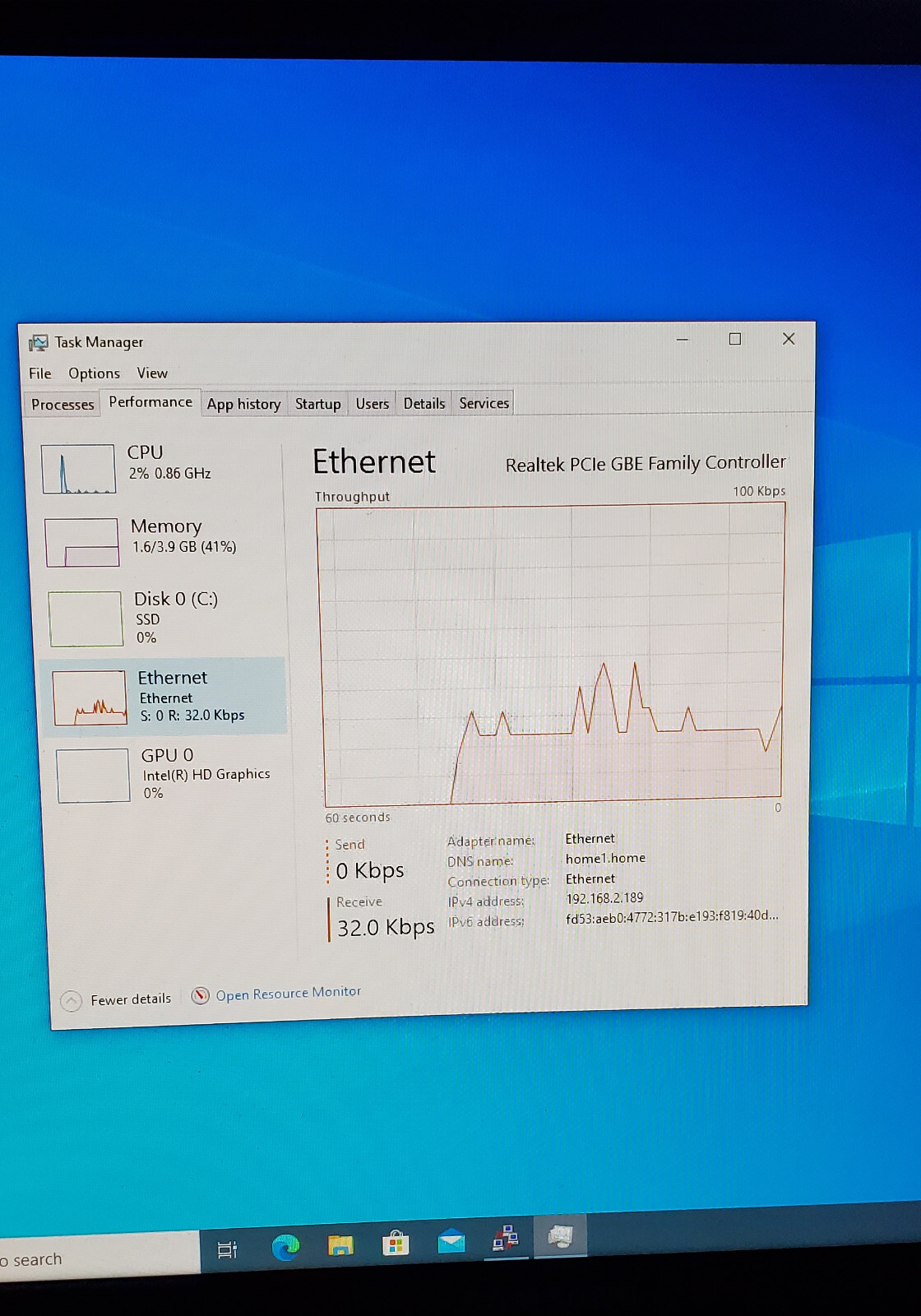Click the Task Manager title bar icon
This screenshot has width=921, height=1316.
pyautogui.click(x=38, y=343)
